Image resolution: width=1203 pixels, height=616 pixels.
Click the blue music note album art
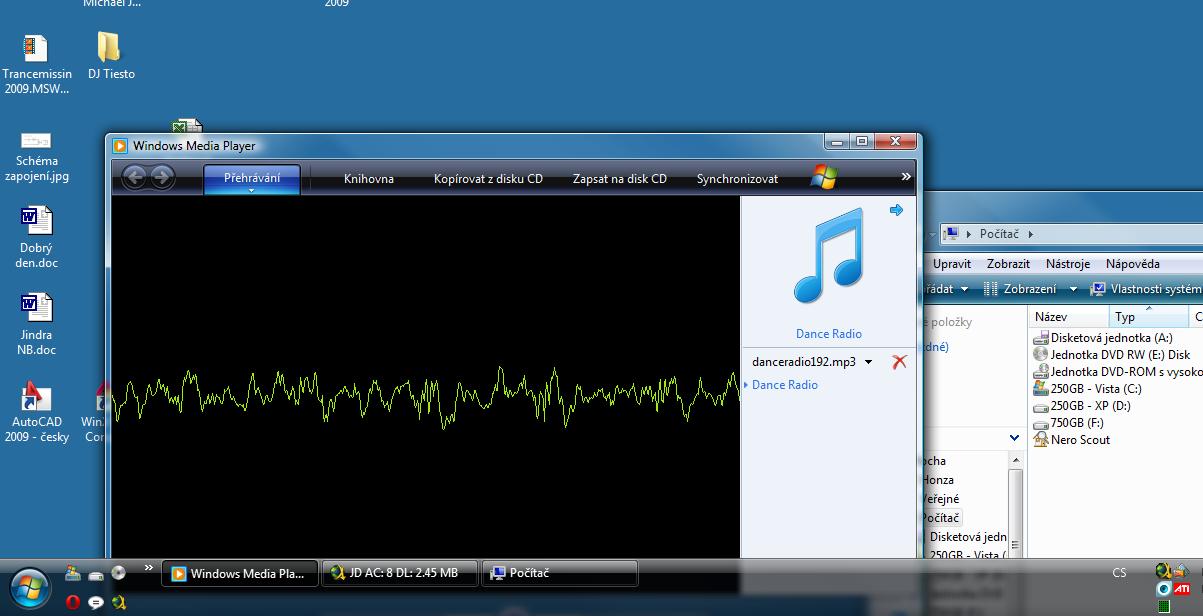[x=828, y=256]
